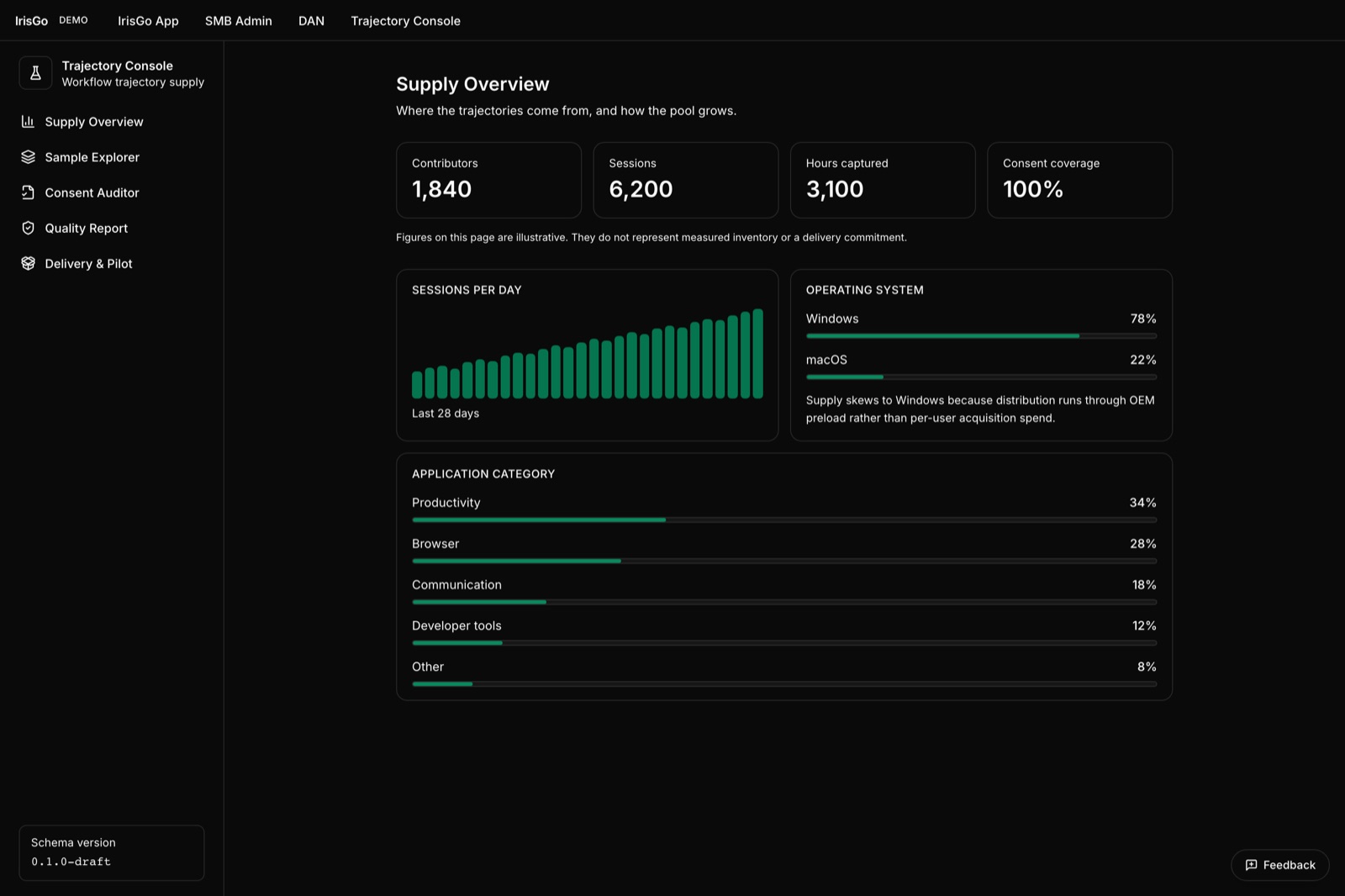1345x896 pixels.
Task: Click the Sessions 6,200 card
Action: [686, 180]
